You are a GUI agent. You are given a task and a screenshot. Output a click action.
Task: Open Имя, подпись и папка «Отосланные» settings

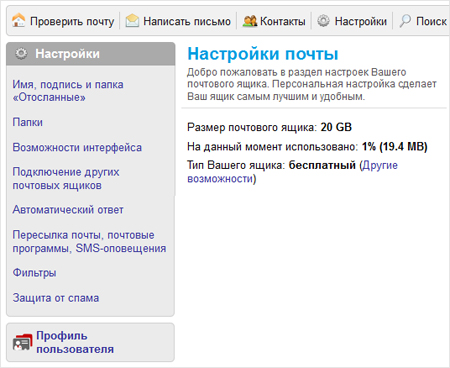(68, 91)
